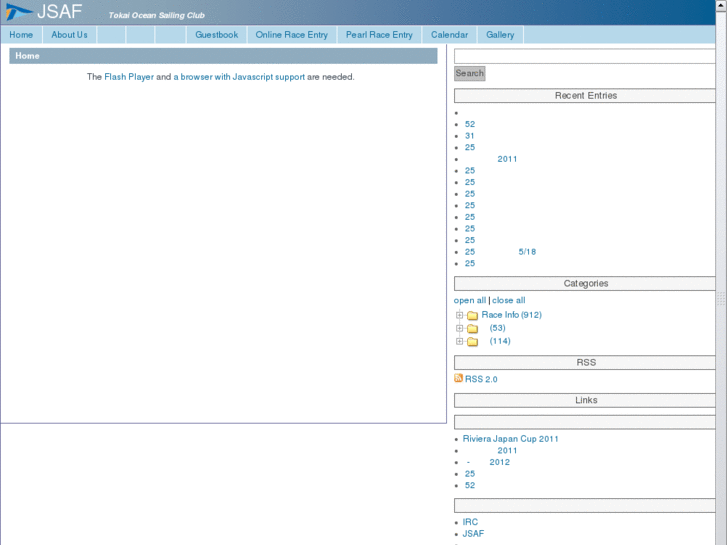Click the folder icon for the (53) category
This screenshot has height=545, width=727.
coord(472,329)
